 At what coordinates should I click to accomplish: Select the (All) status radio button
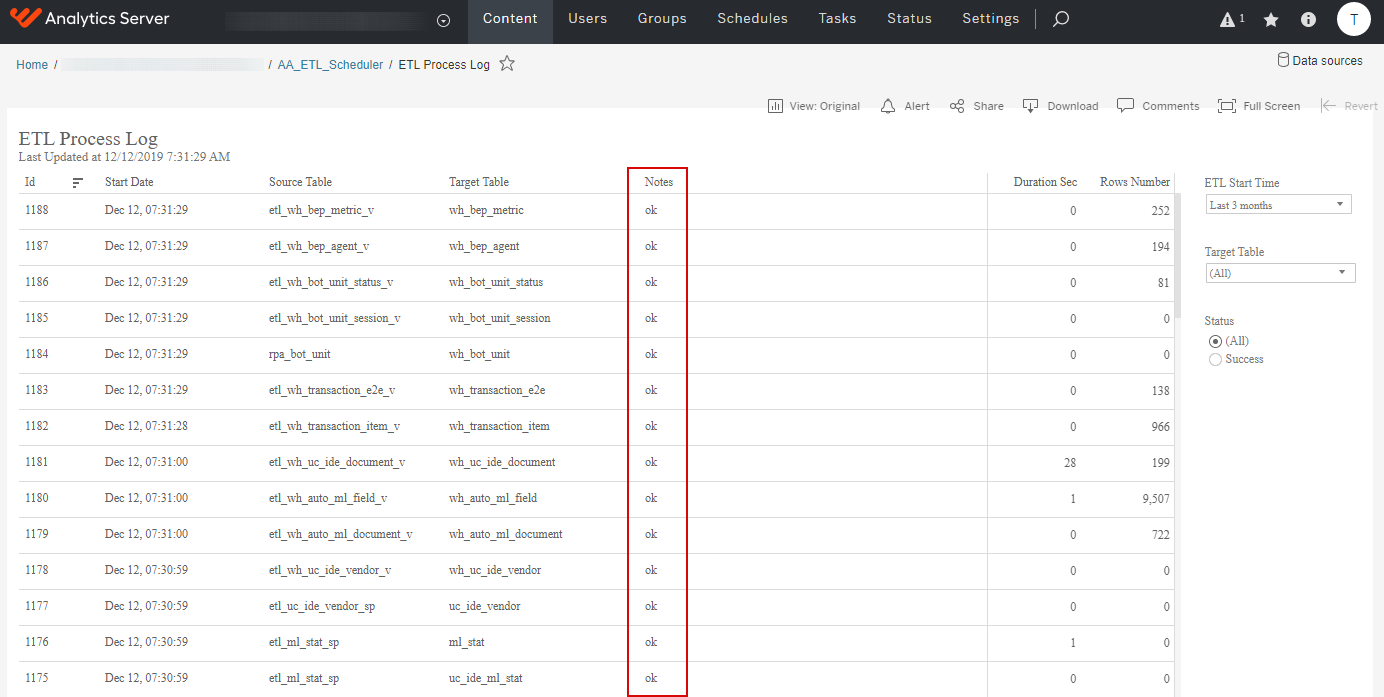[1215, 342]
